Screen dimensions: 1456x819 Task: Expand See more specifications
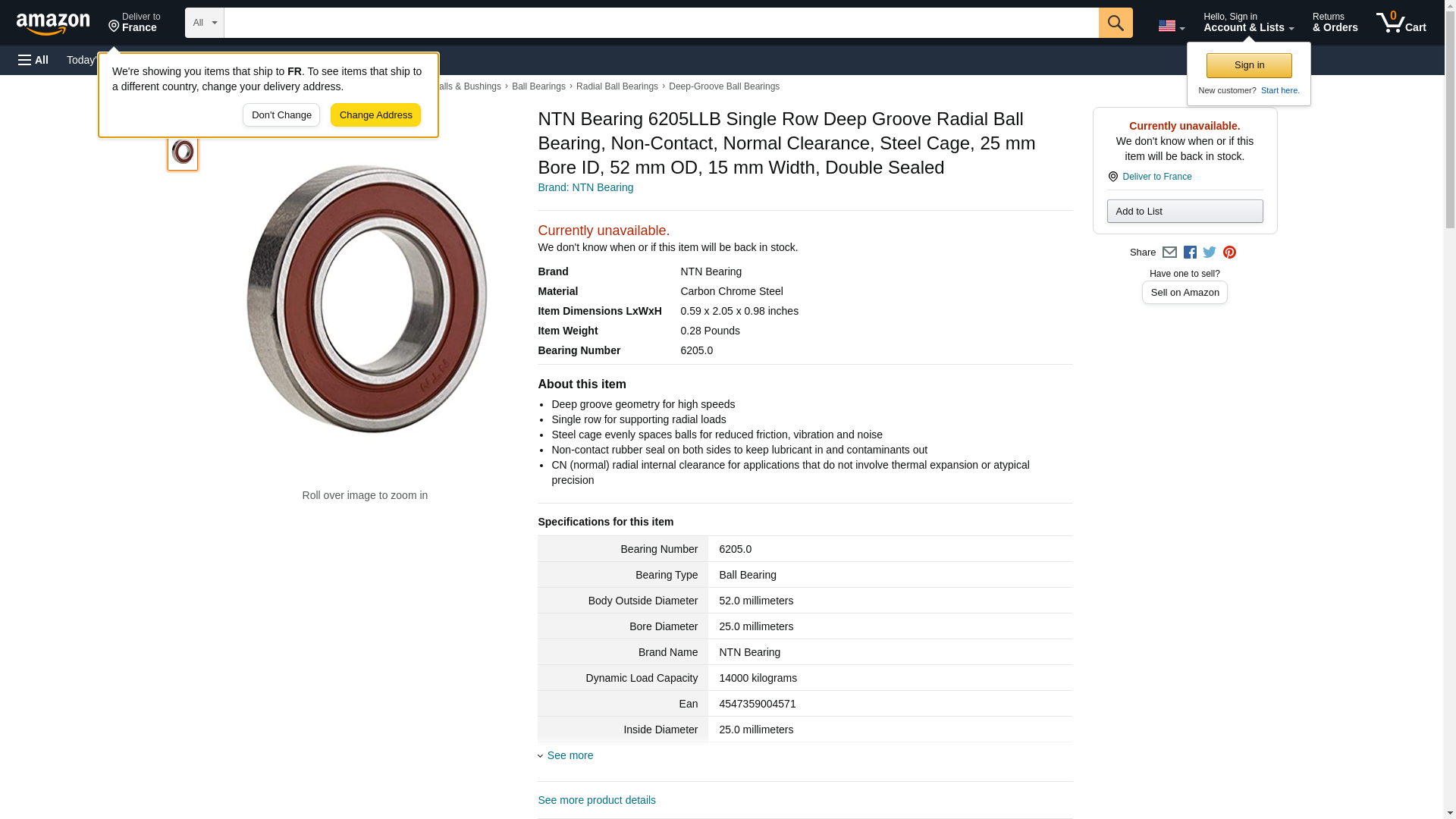[x=569, y=755]
